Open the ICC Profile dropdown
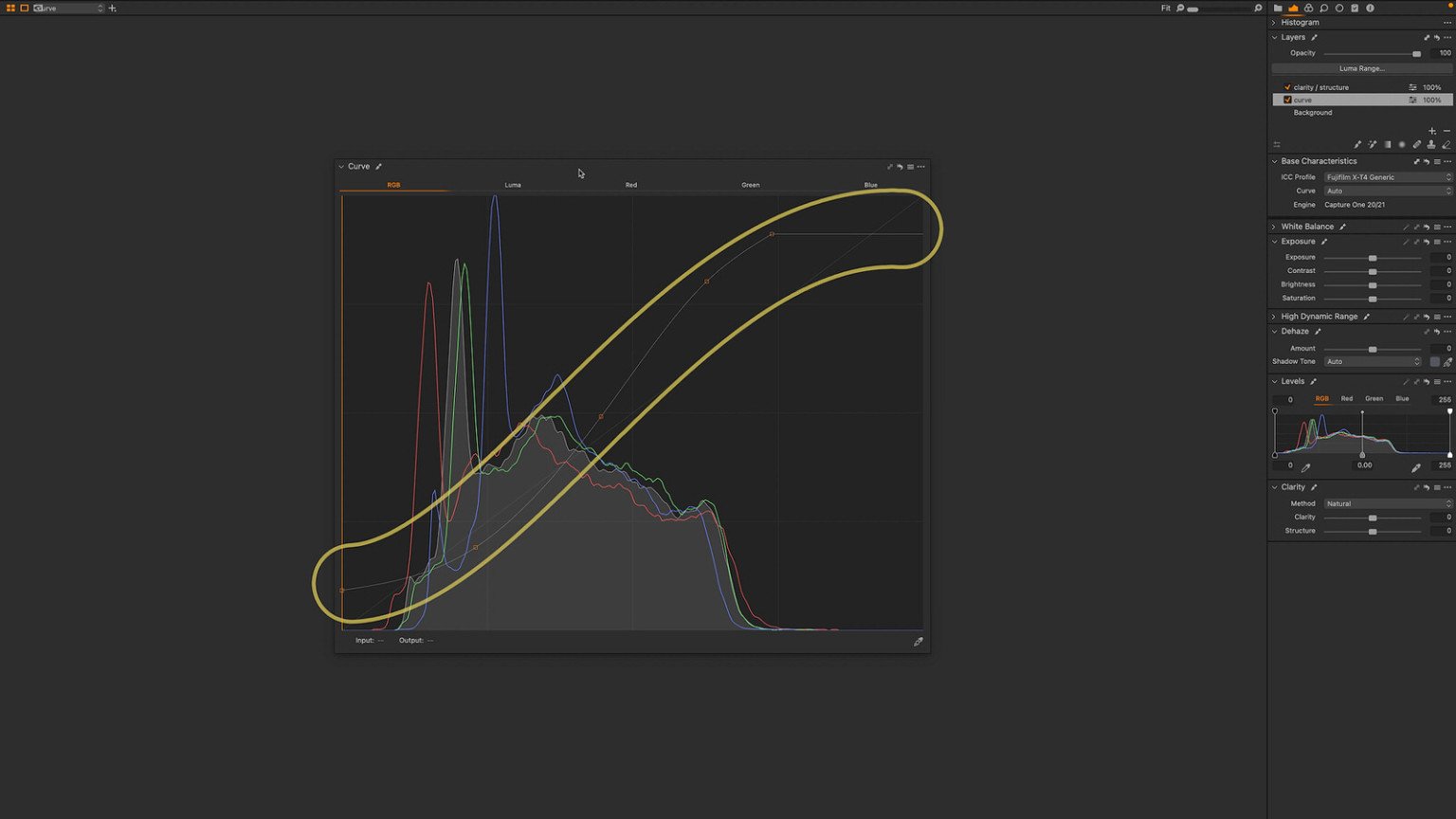 coord(1387,177)
